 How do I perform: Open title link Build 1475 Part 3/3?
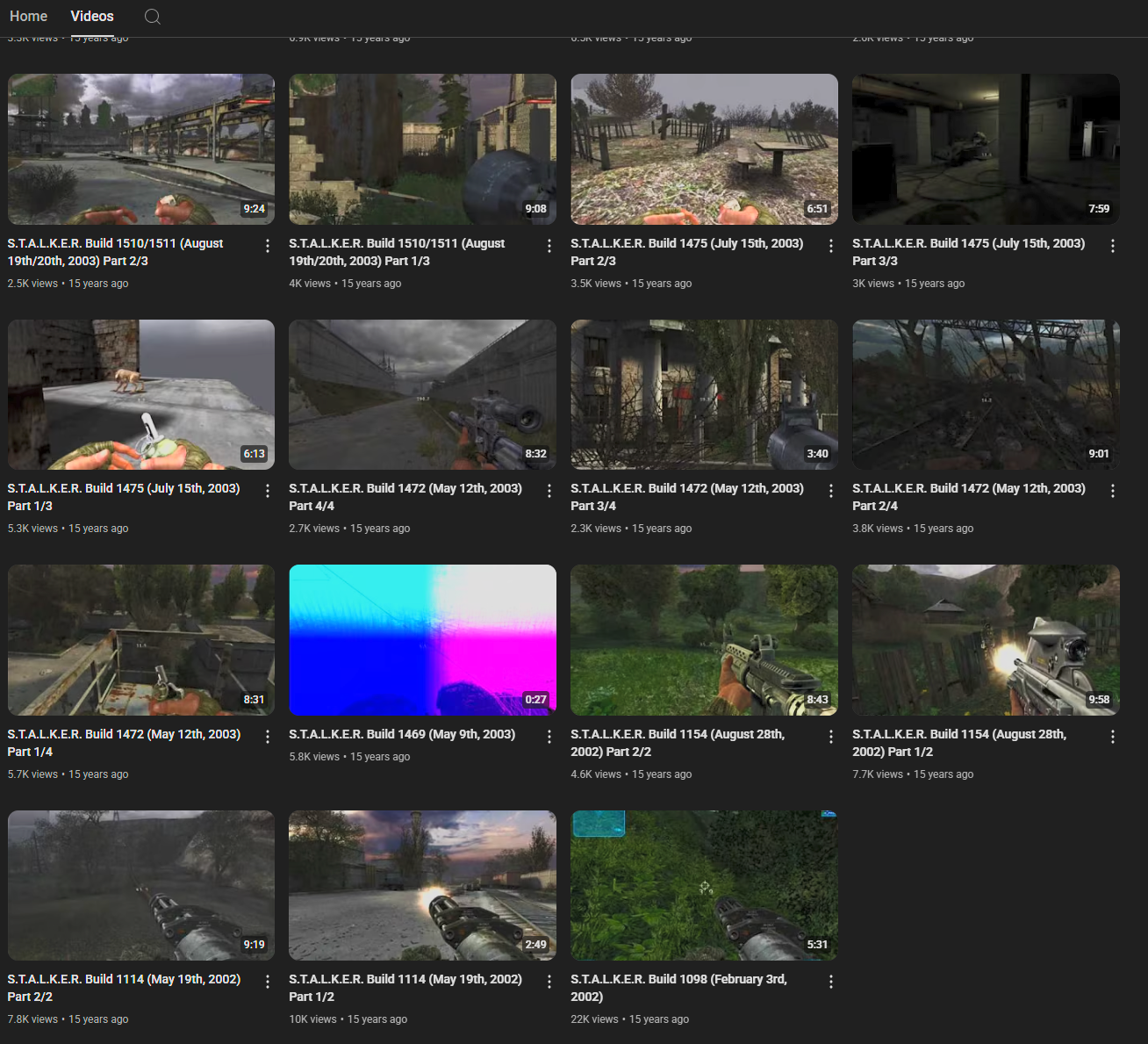[x=969, y=252]
